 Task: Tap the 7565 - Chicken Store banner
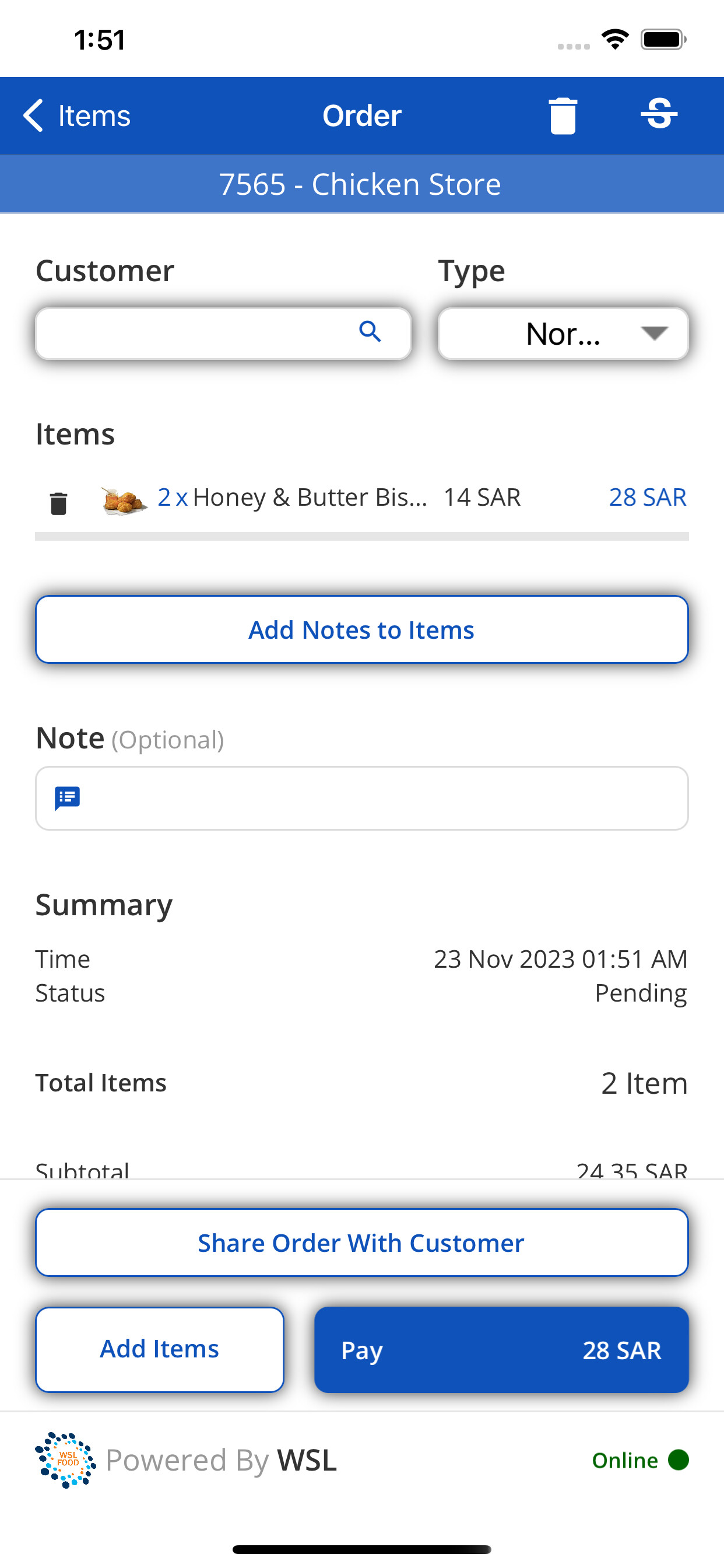361,184
